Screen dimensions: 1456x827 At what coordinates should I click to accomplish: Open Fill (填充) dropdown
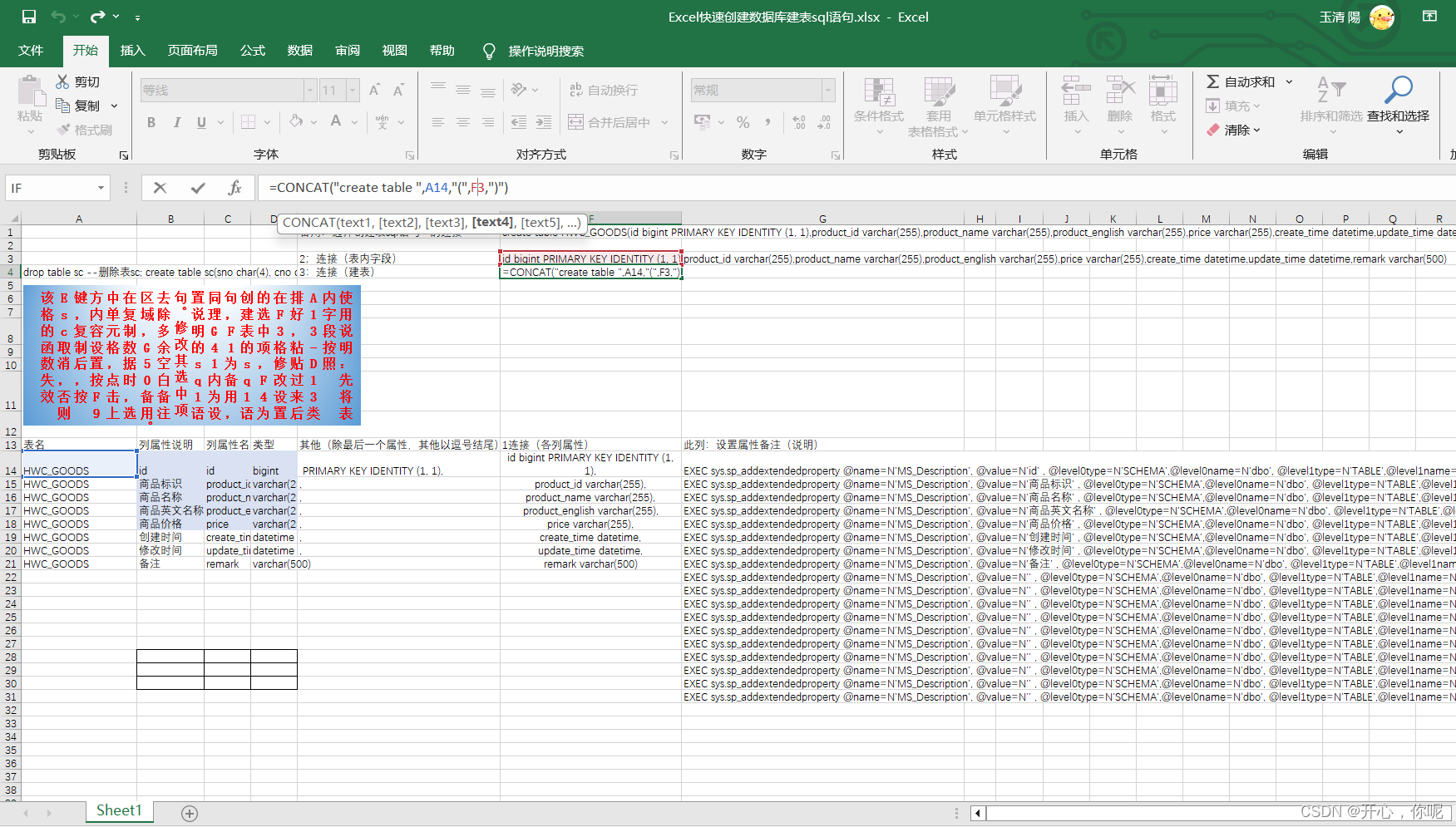coord(1234,106)
